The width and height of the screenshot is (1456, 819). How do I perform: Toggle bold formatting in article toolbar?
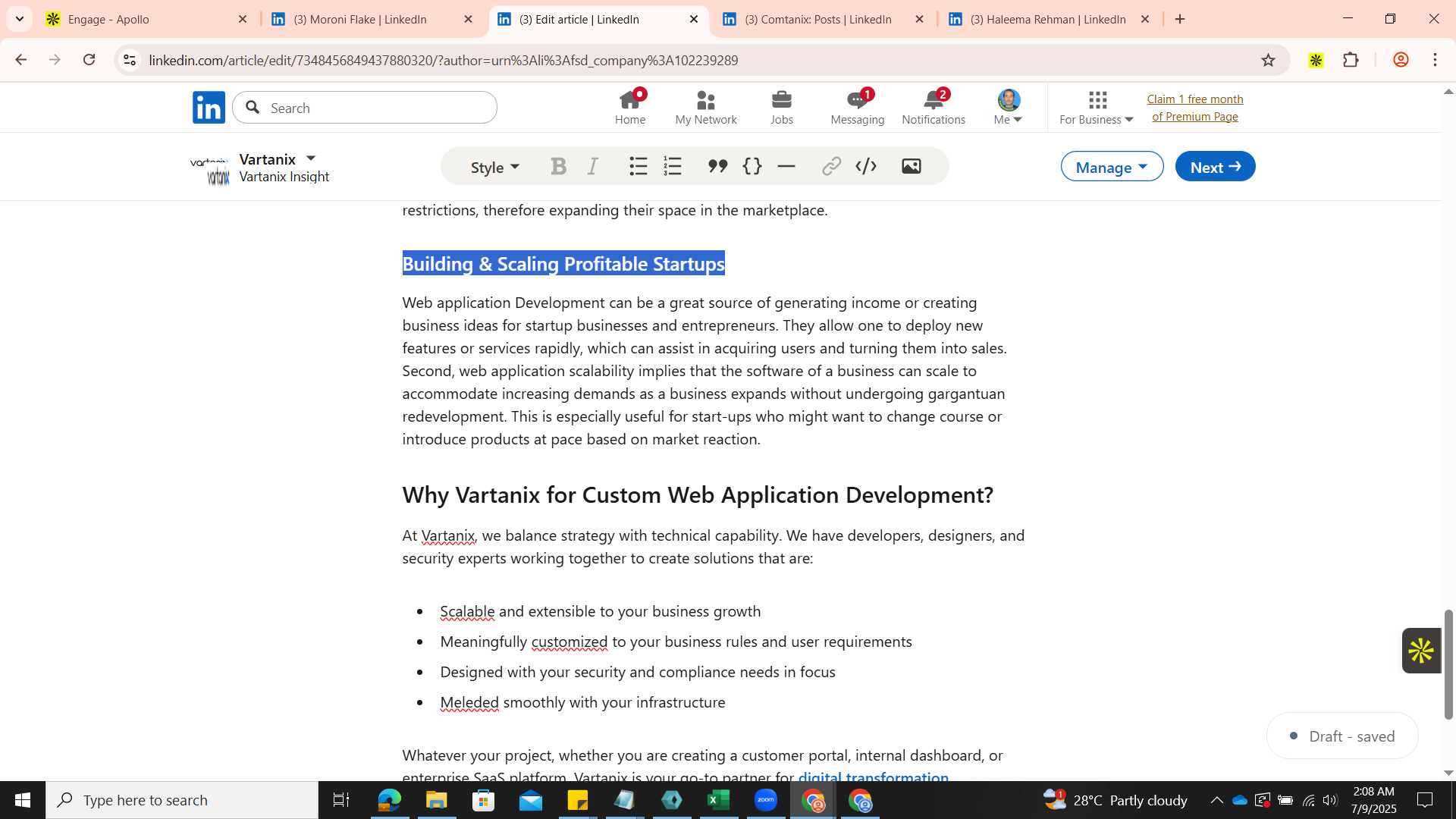[559, 166]
